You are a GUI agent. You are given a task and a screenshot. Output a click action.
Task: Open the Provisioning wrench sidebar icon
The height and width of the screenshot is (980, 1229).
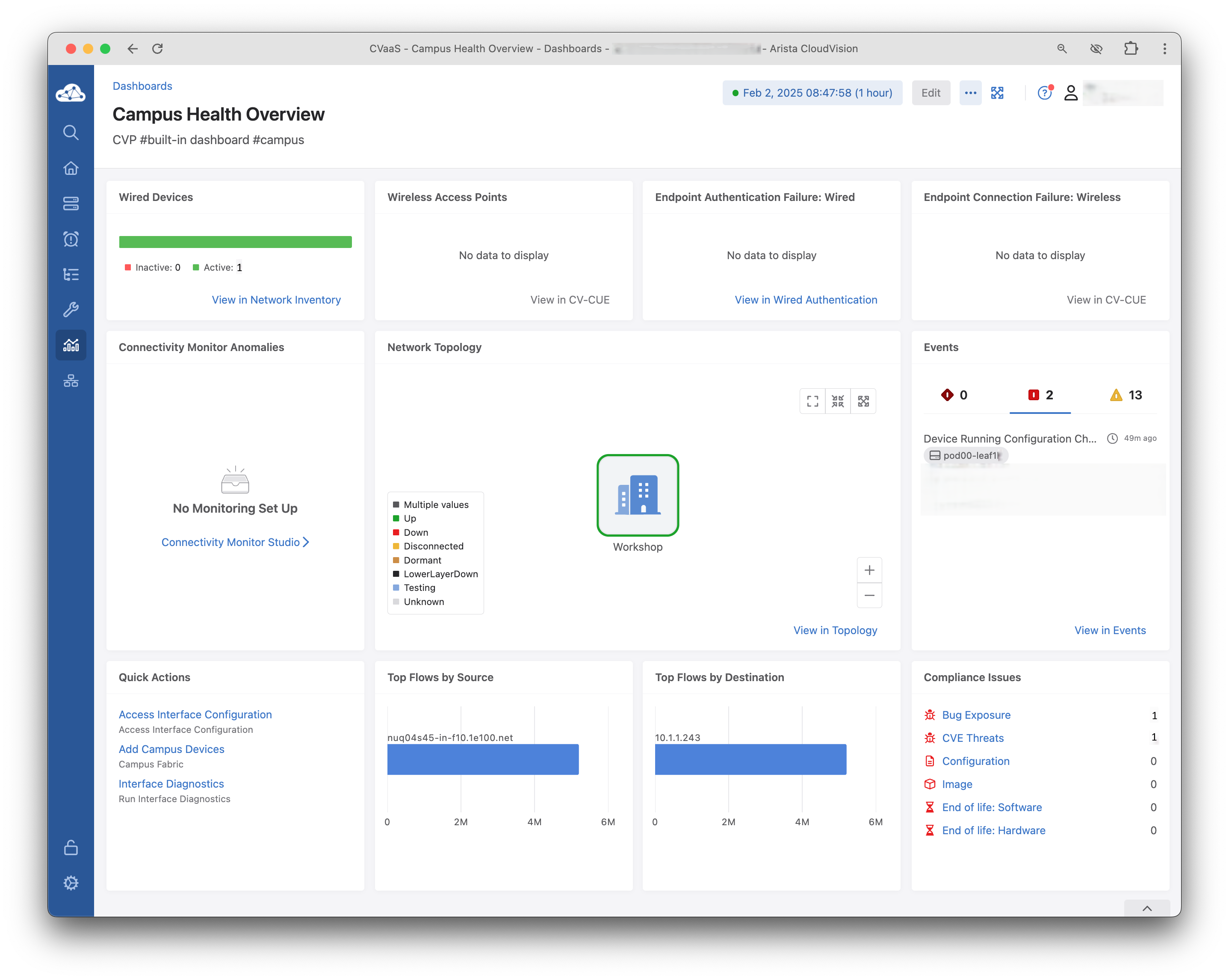tap(71, 310)
